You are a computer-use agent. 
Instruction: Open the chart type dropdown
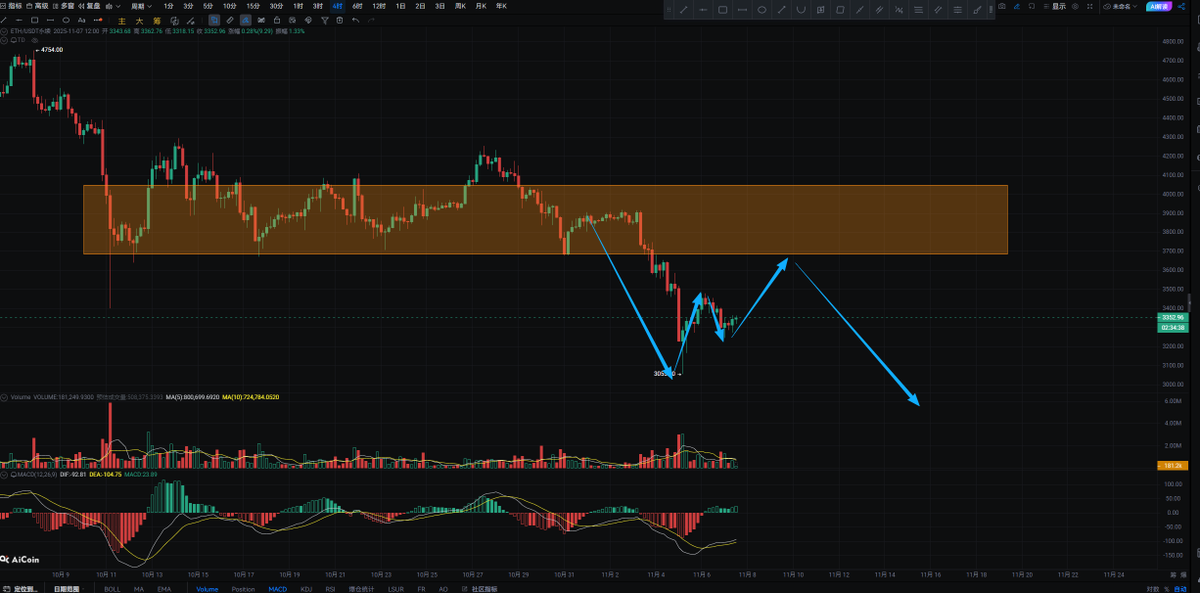tap(113, 6)
